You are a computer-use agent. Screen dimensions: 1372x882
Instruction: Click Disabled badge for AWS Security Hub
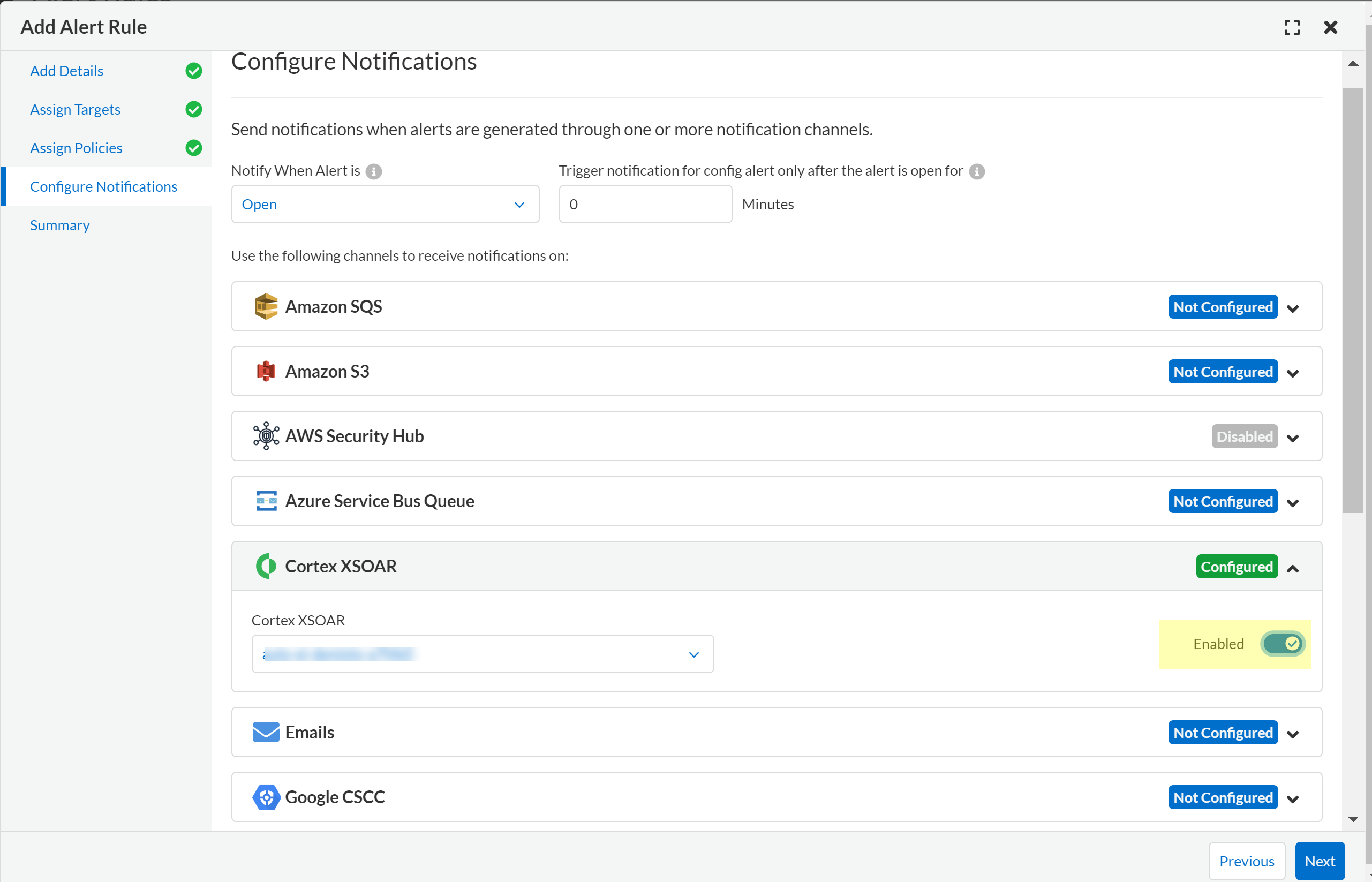click(1245, 436)
